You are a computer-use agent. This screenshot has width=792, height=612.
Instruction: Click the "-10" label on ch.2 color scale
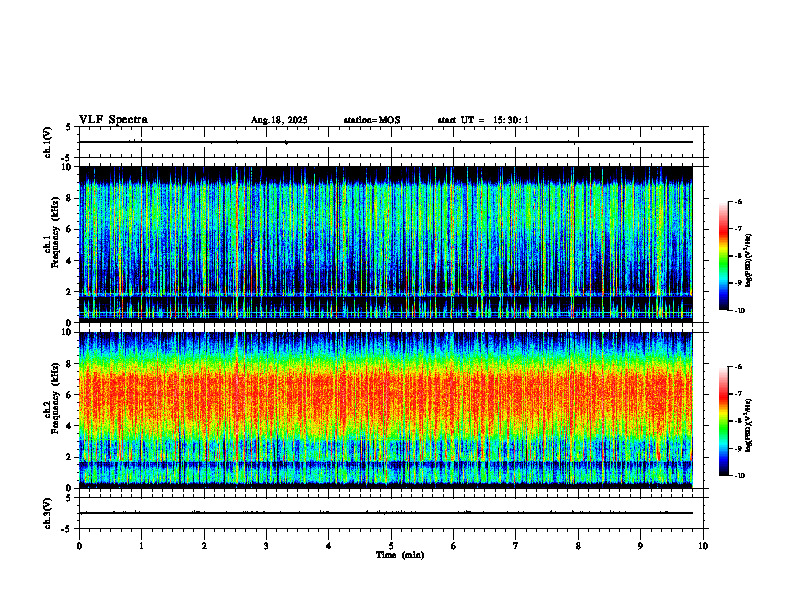point(739,475)
